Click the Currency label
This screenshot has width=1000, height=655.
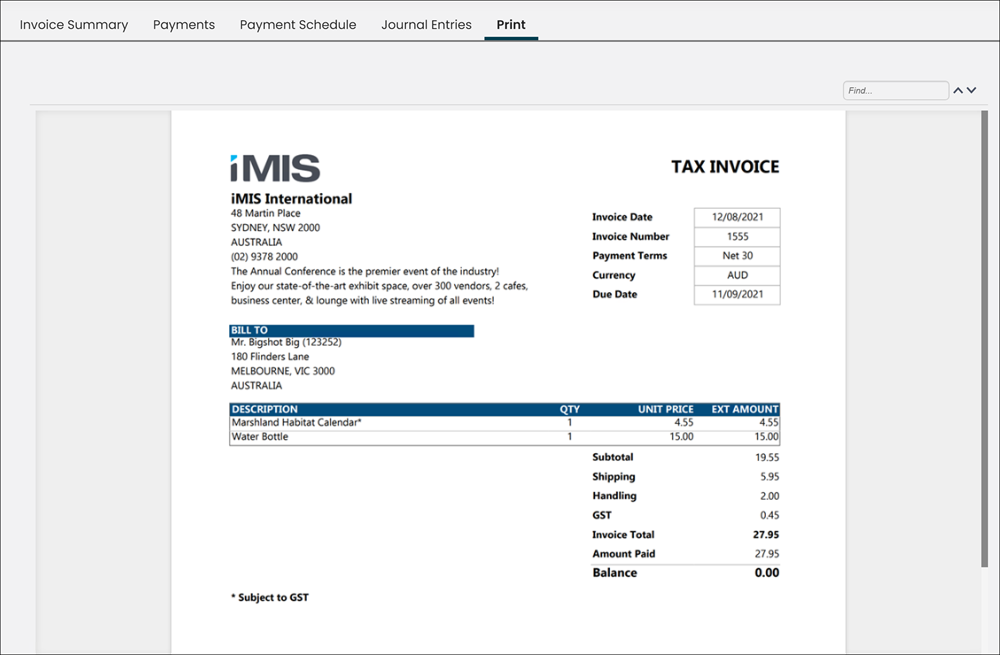point(614,276)
